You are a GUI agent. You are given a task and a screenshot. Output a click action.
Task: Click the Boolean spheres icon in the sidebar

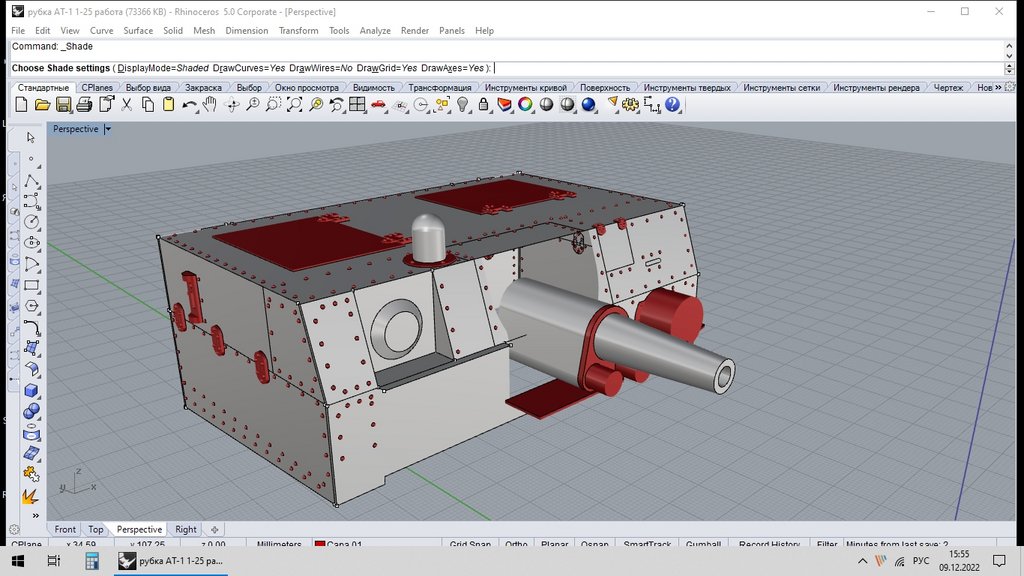tap(31, 411)
